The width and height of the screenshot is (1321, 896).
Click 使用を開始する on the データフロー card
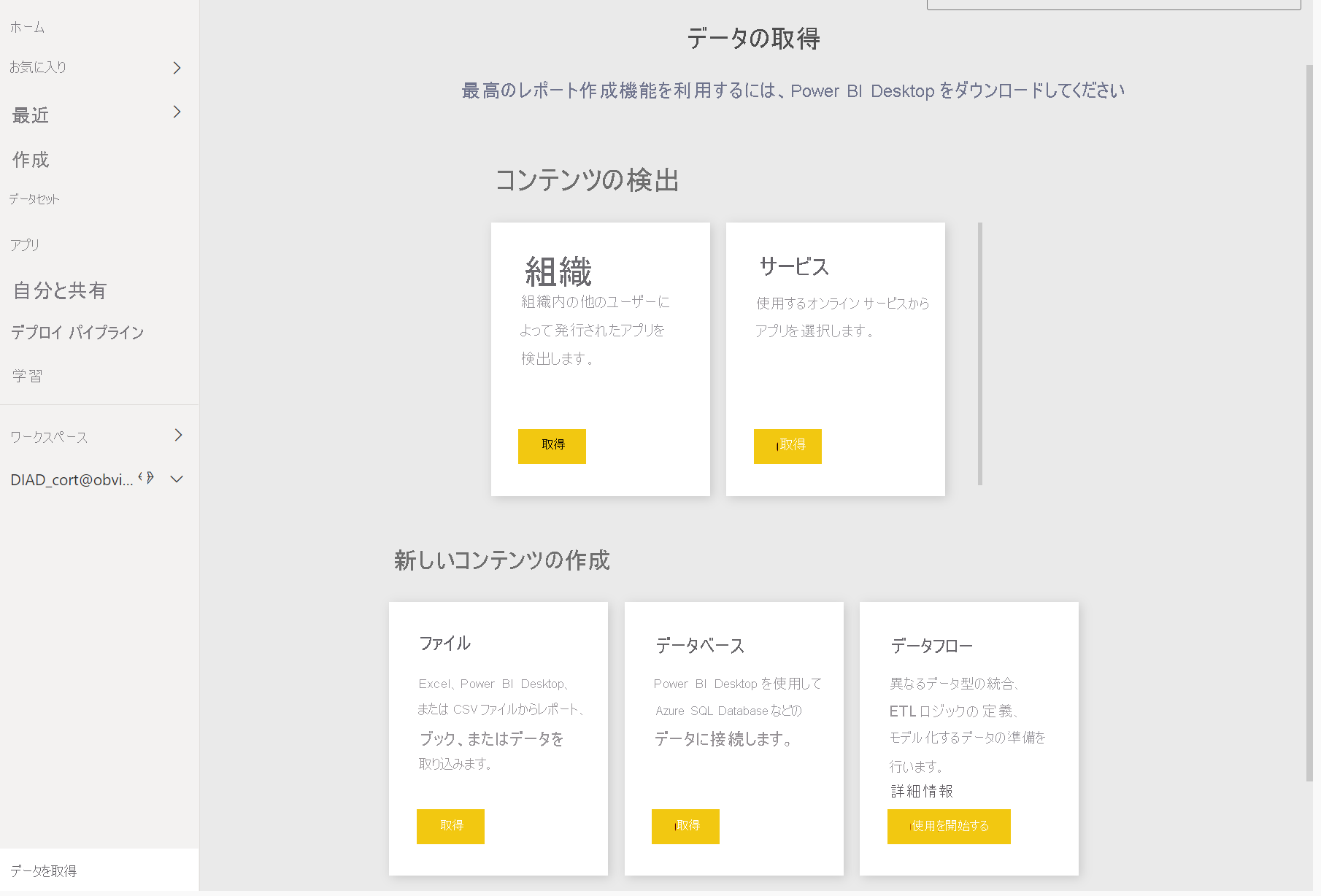coord(949,826)
